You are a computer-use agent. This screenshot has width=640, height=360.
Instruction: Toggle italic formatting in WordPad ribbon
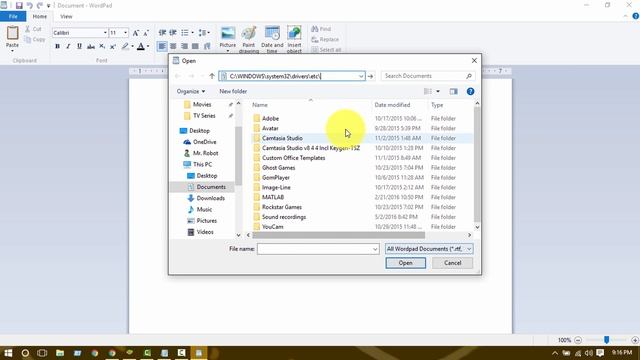(x=68, y=47)
